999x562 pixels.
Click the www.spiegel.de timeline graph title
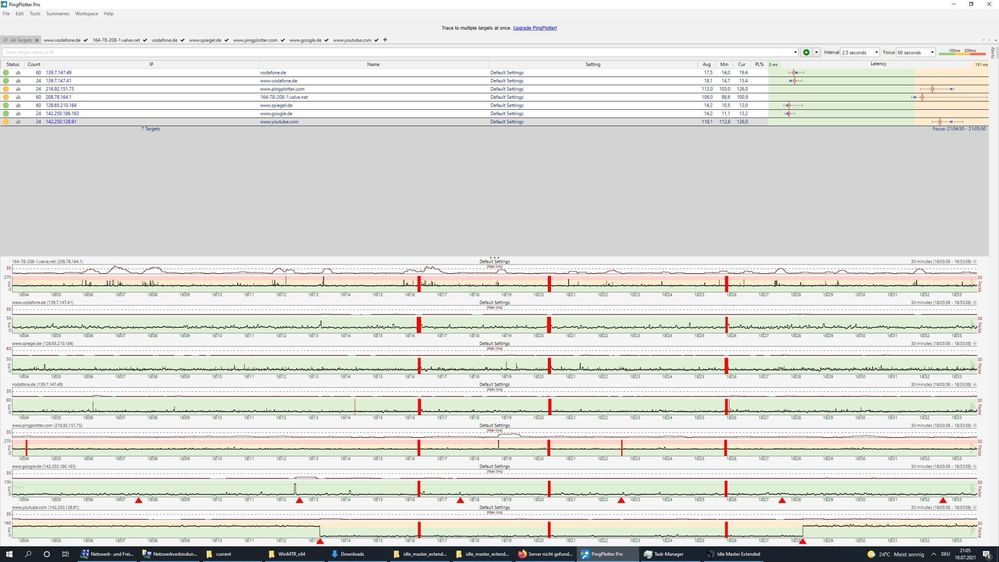point(43,343)
